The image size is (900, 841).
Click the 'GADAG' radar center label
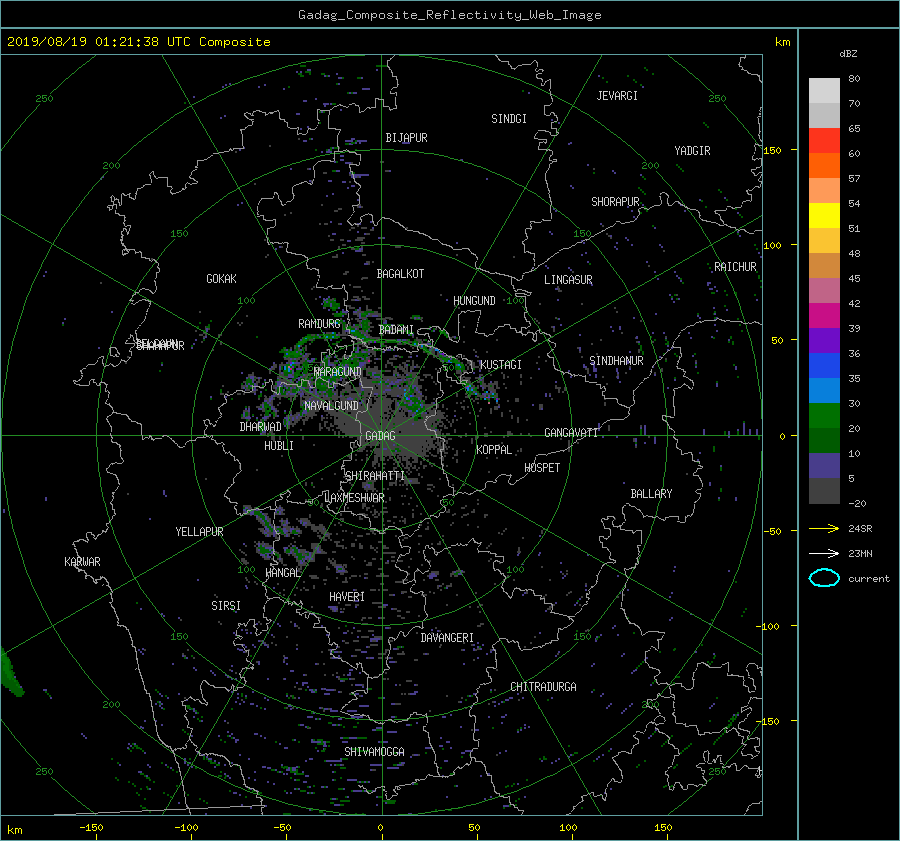tap(380, 436)
